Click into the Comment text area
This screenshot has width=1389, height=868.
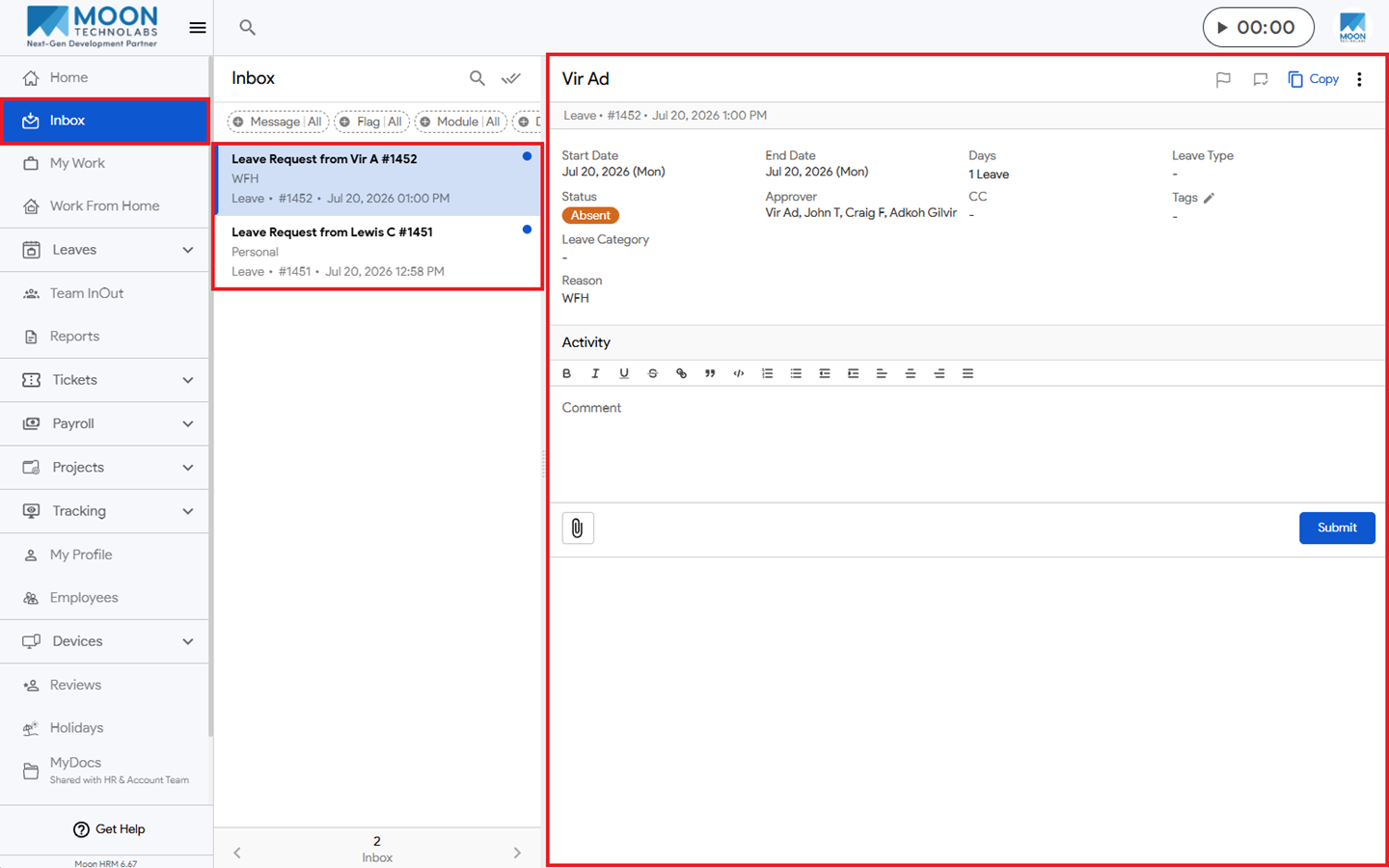(x=967, y=445)
